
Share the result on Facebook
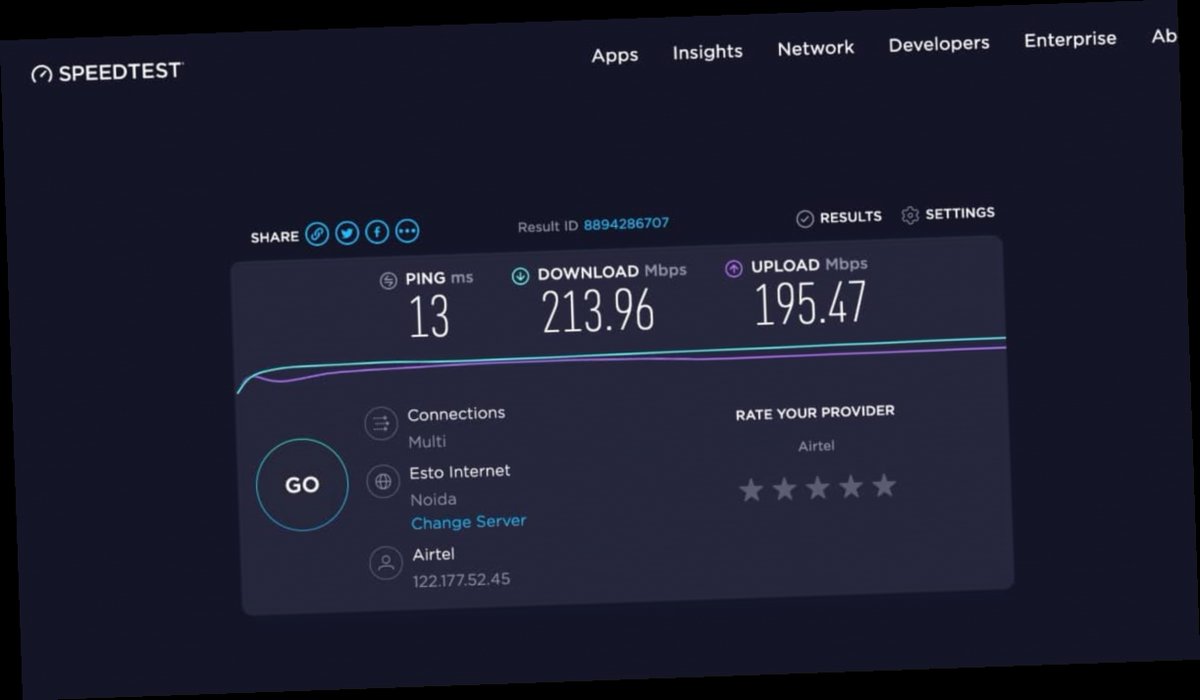pyautogui.click(x=376, y=231)
